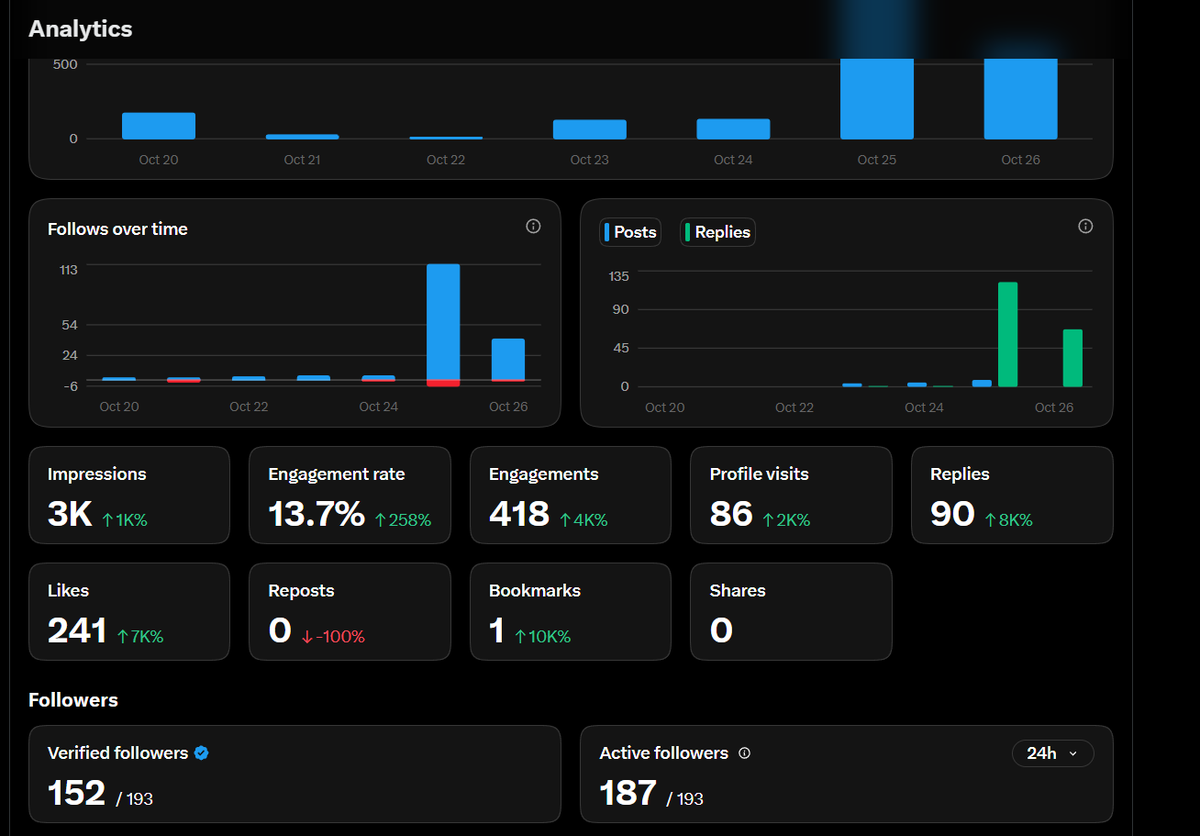Select the Bookmarks metric card

coord(571,612)
